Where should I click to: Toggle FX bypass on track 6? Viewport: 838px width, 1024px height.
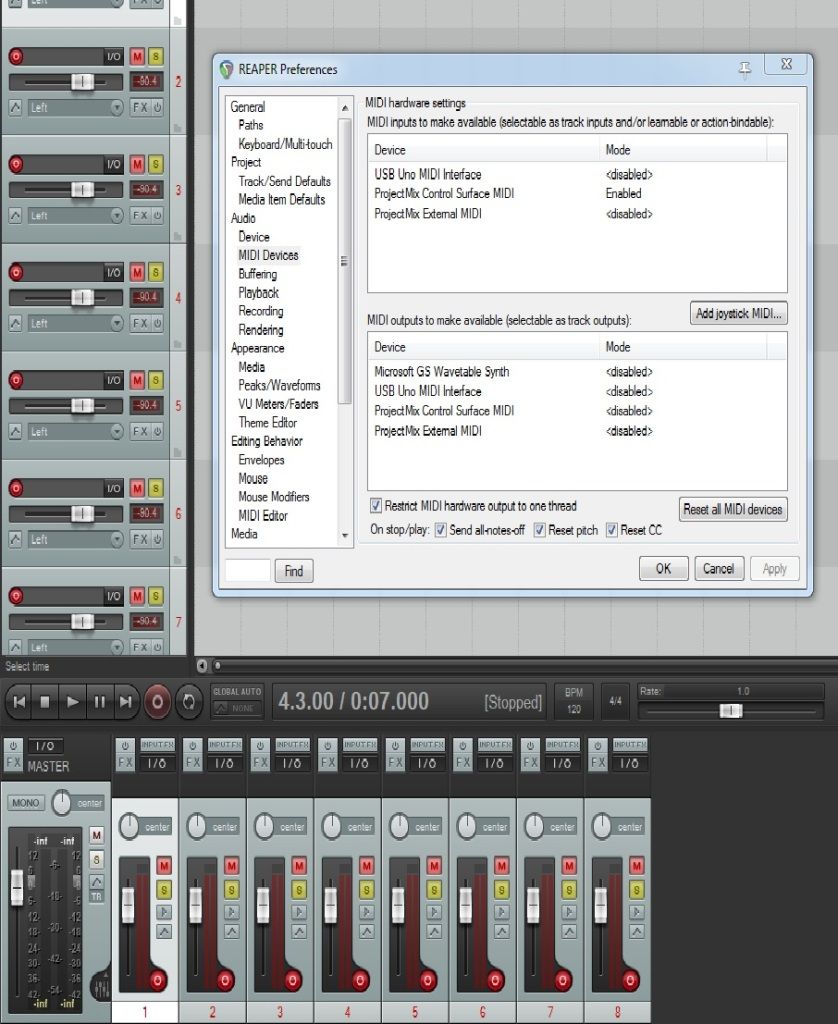coord(157,539)
